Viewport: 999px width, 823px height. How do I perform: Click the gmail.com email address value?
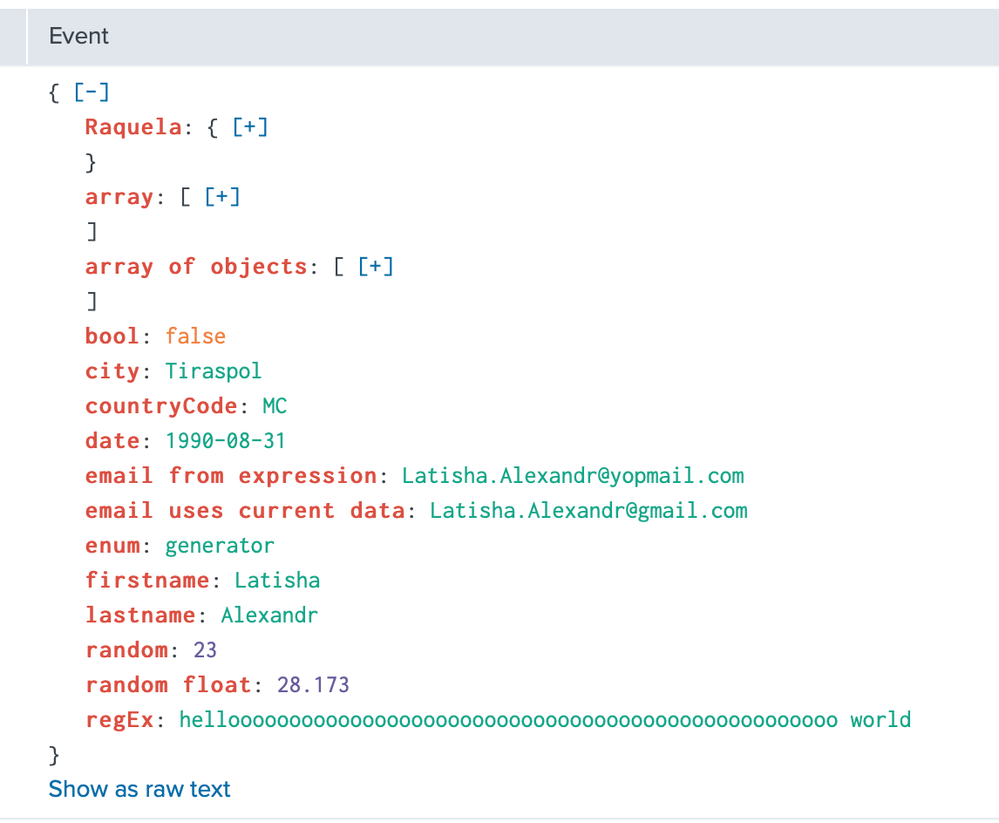588,511
